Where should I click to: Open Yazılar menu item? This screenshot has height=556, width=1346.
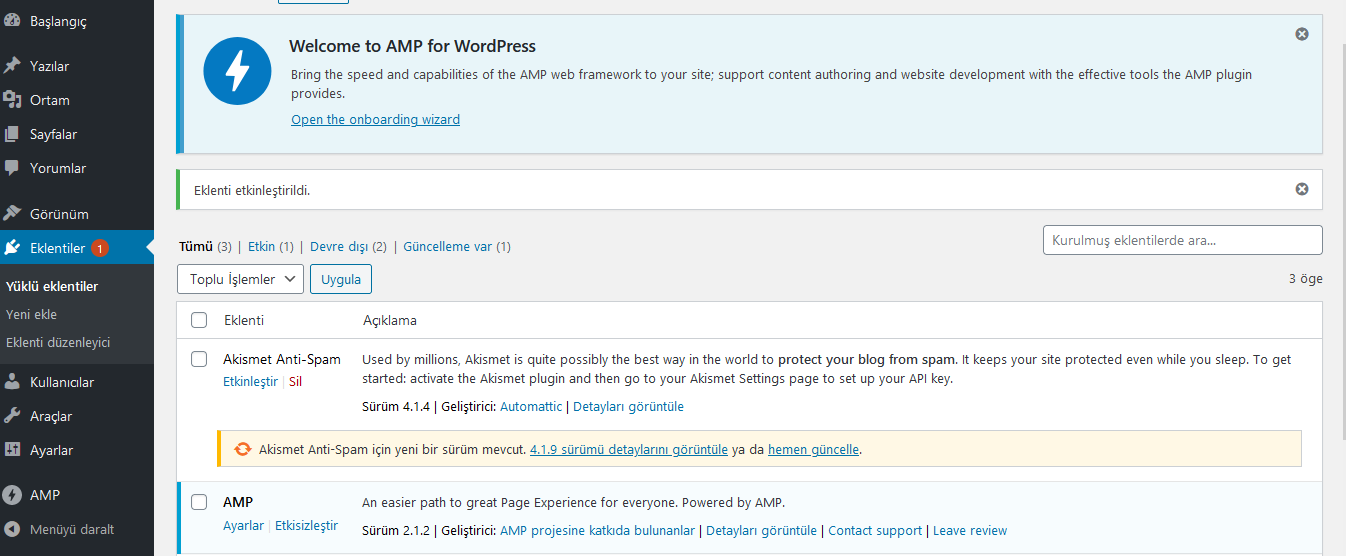point(77,66)
